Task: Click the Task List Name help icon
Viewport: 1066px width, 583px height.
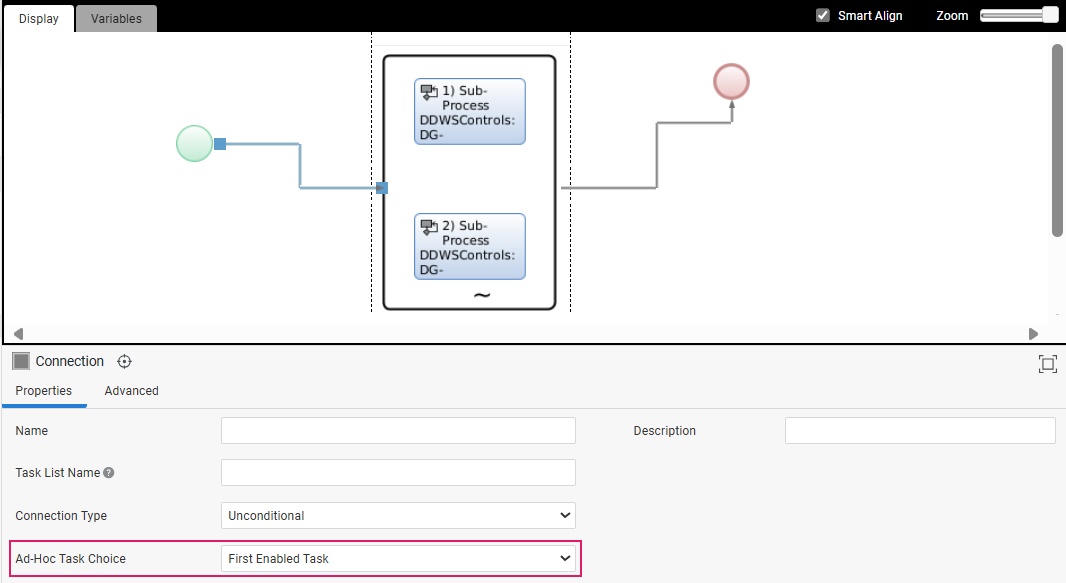Action: (109, 473)
